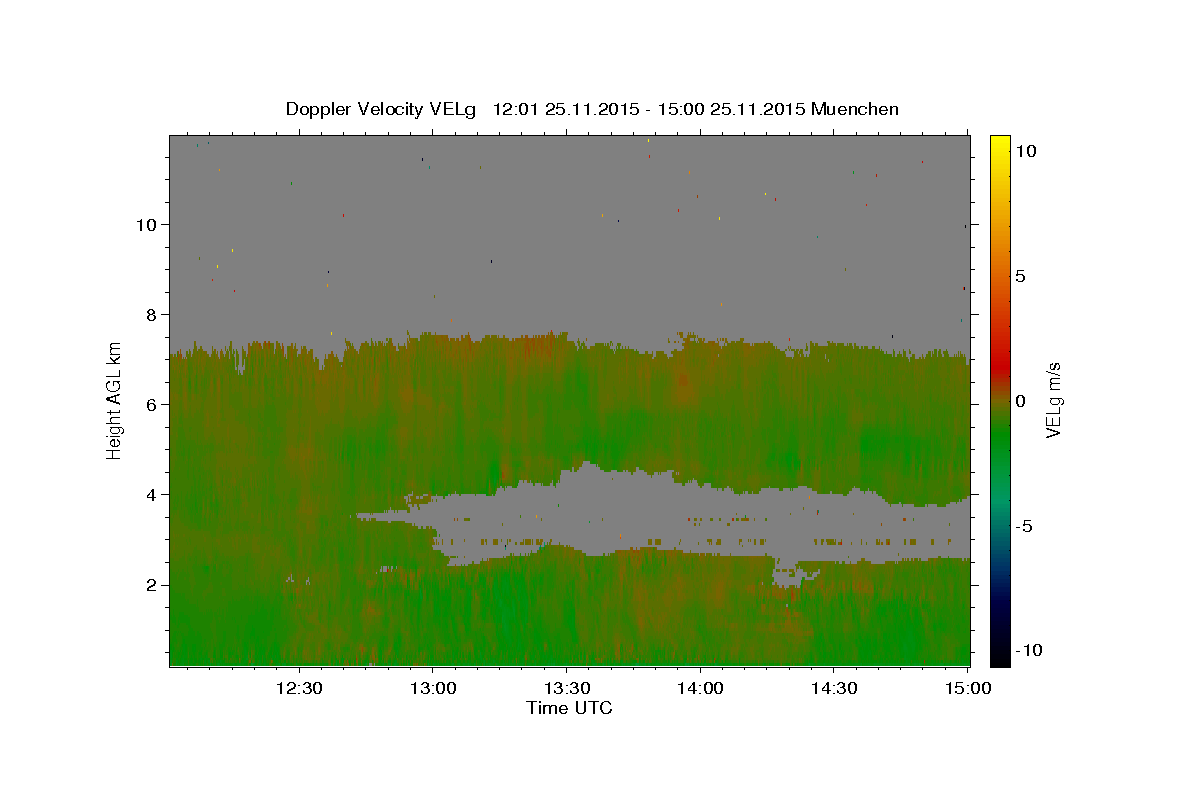Screen dimensions: 1200x800
Task: Click the colorbar value label 10
Action: point(1025,150)
